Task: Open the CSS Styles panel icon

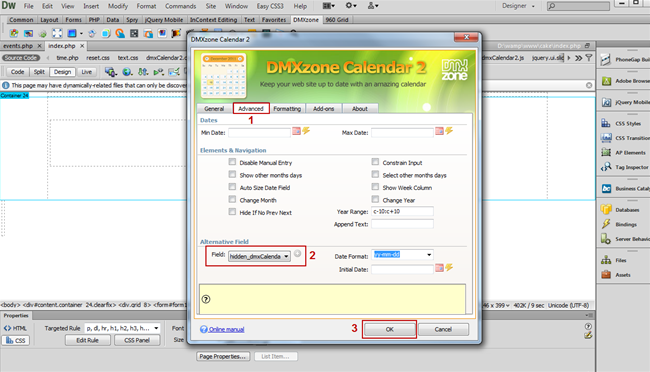Action: 606,123
